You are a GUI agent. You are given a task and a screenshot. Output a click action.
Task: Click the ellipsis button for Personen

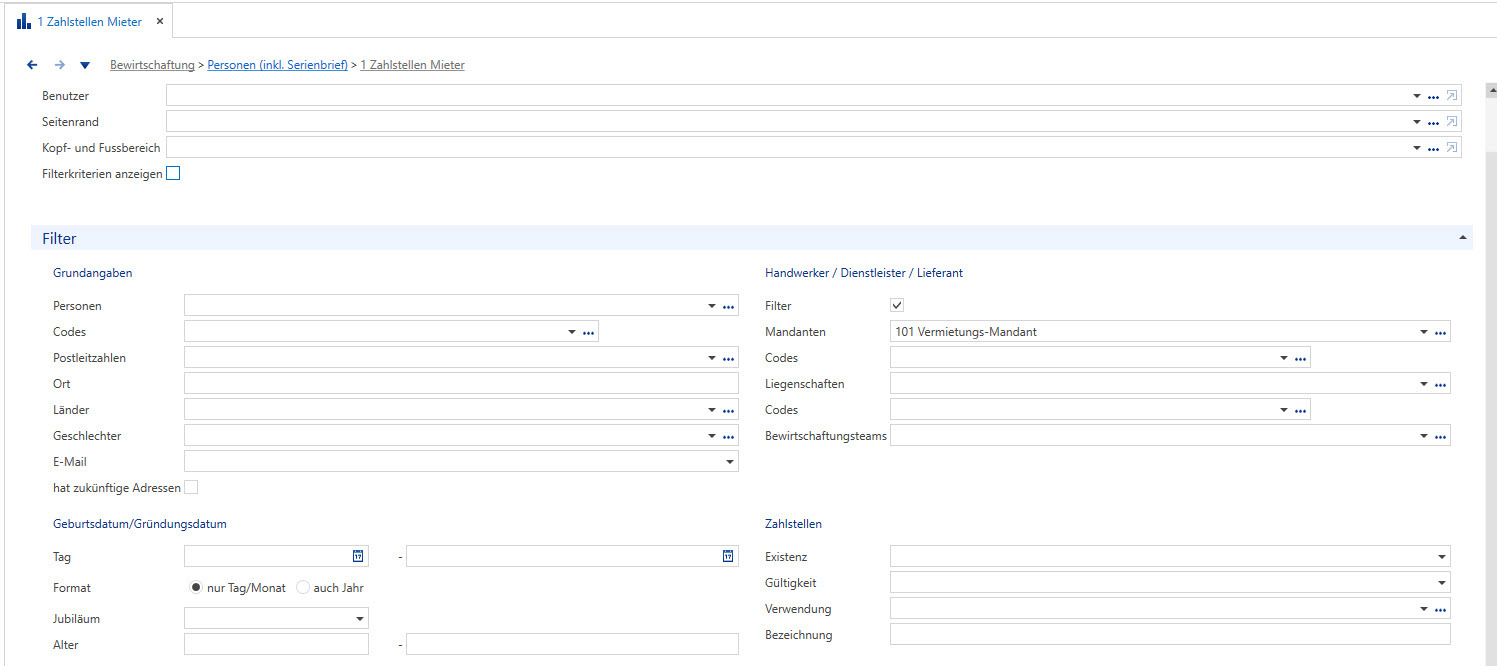point(729,306)
